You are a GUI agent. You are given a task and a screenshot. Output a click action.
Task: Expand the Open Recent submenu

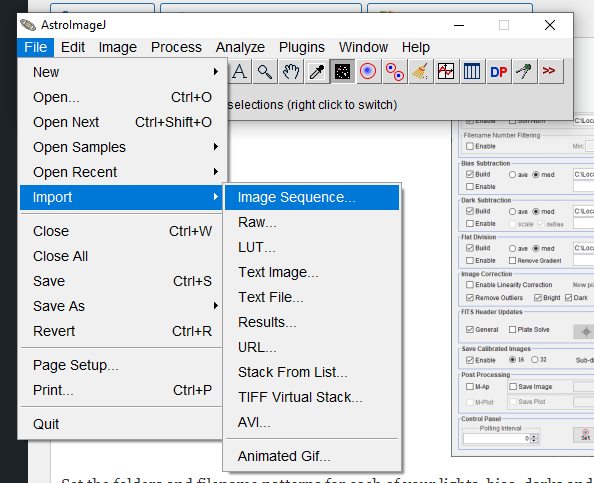pyautogui.click(x=121, y=172)
